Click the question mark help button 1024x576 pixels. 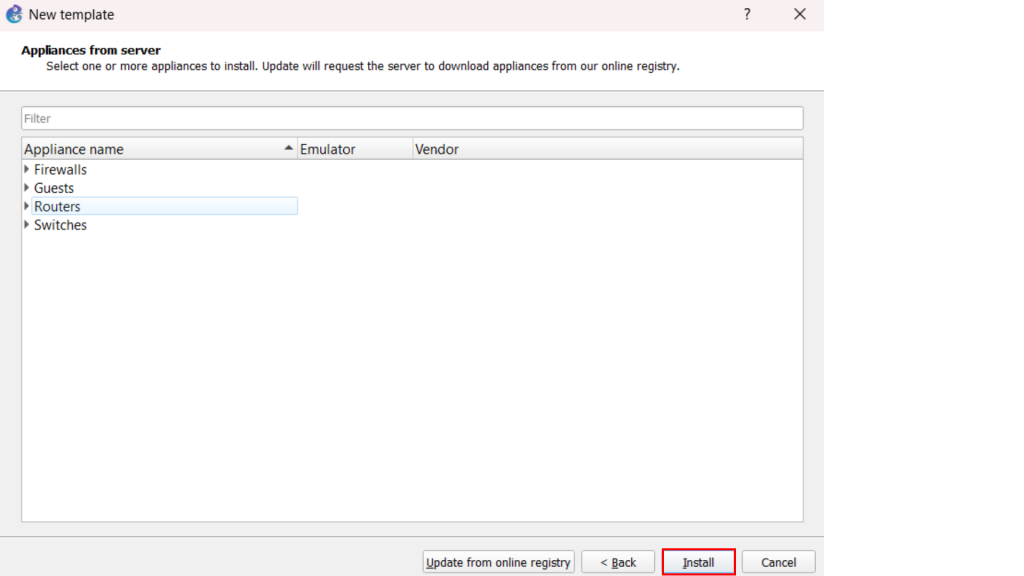click(x=746, y=15)
